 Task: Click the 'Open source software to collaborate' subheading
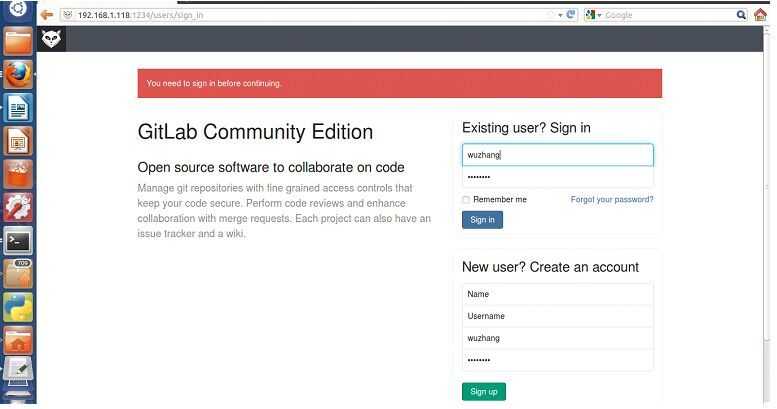(x=271, y=168)
